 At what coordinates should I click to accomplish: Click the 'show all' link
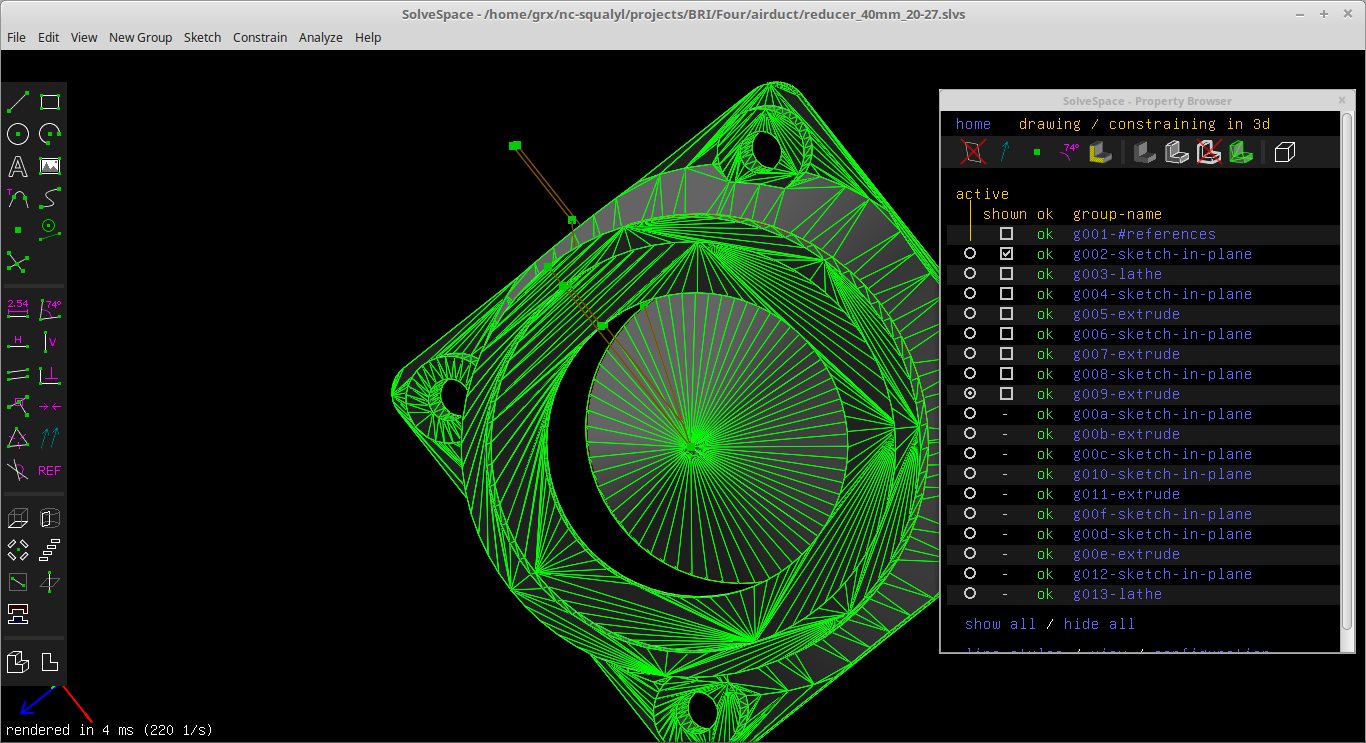pos(1000,624)
